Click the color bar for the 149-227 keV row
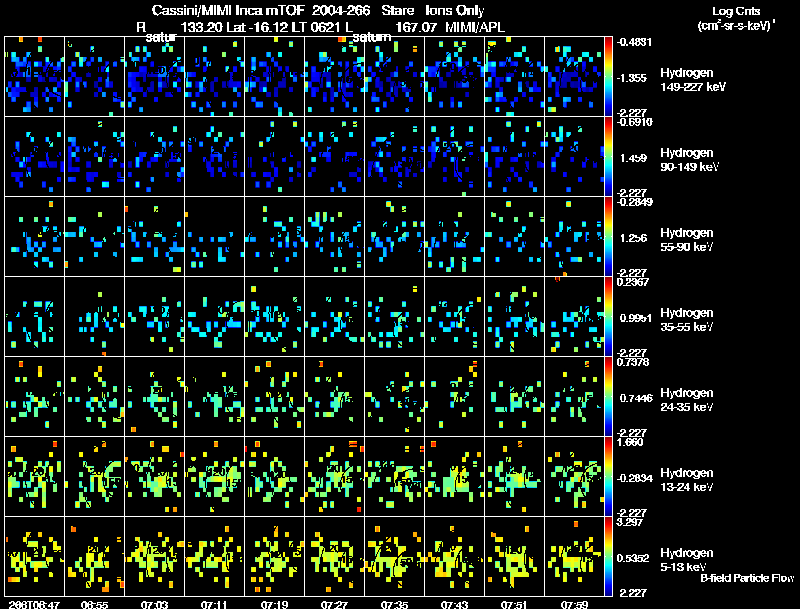Screen dimensions: 800x609 click(x=608, y=77)
